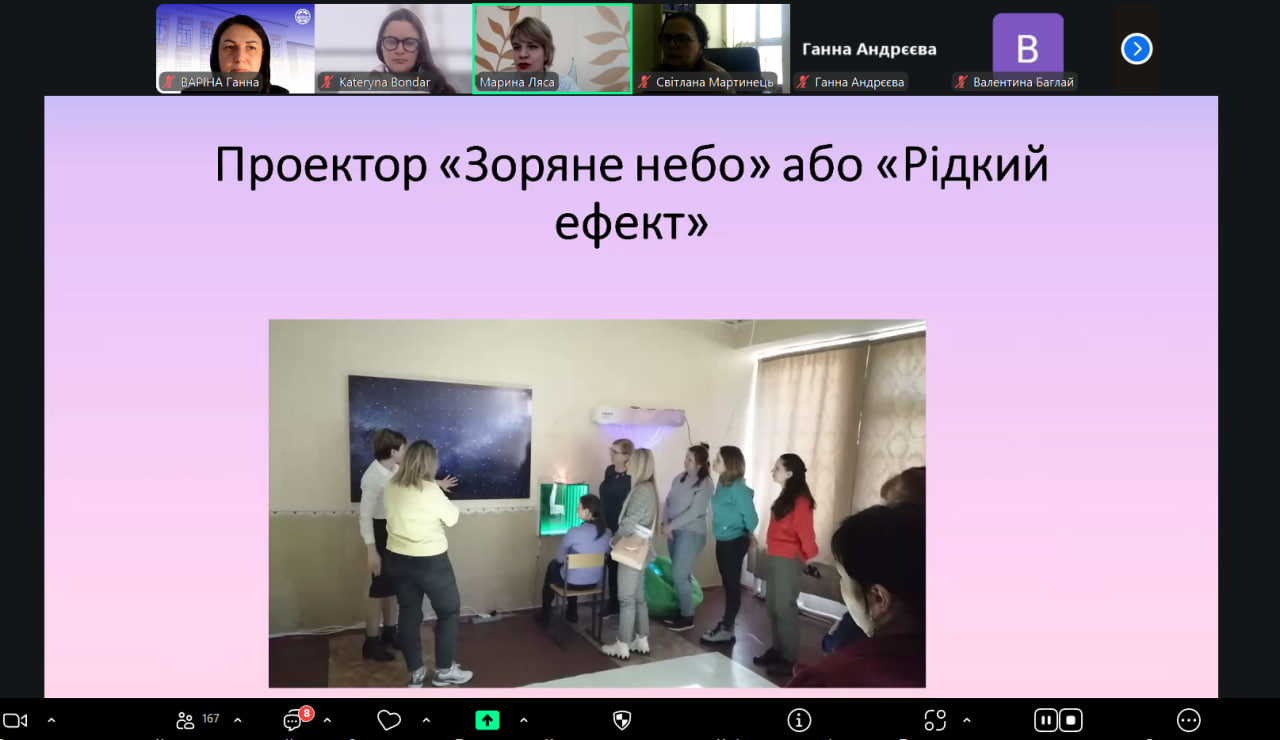The image size is (1280, 740).
Task: Select Kateryna Bondar's video tile
Action: click(393, 48)
